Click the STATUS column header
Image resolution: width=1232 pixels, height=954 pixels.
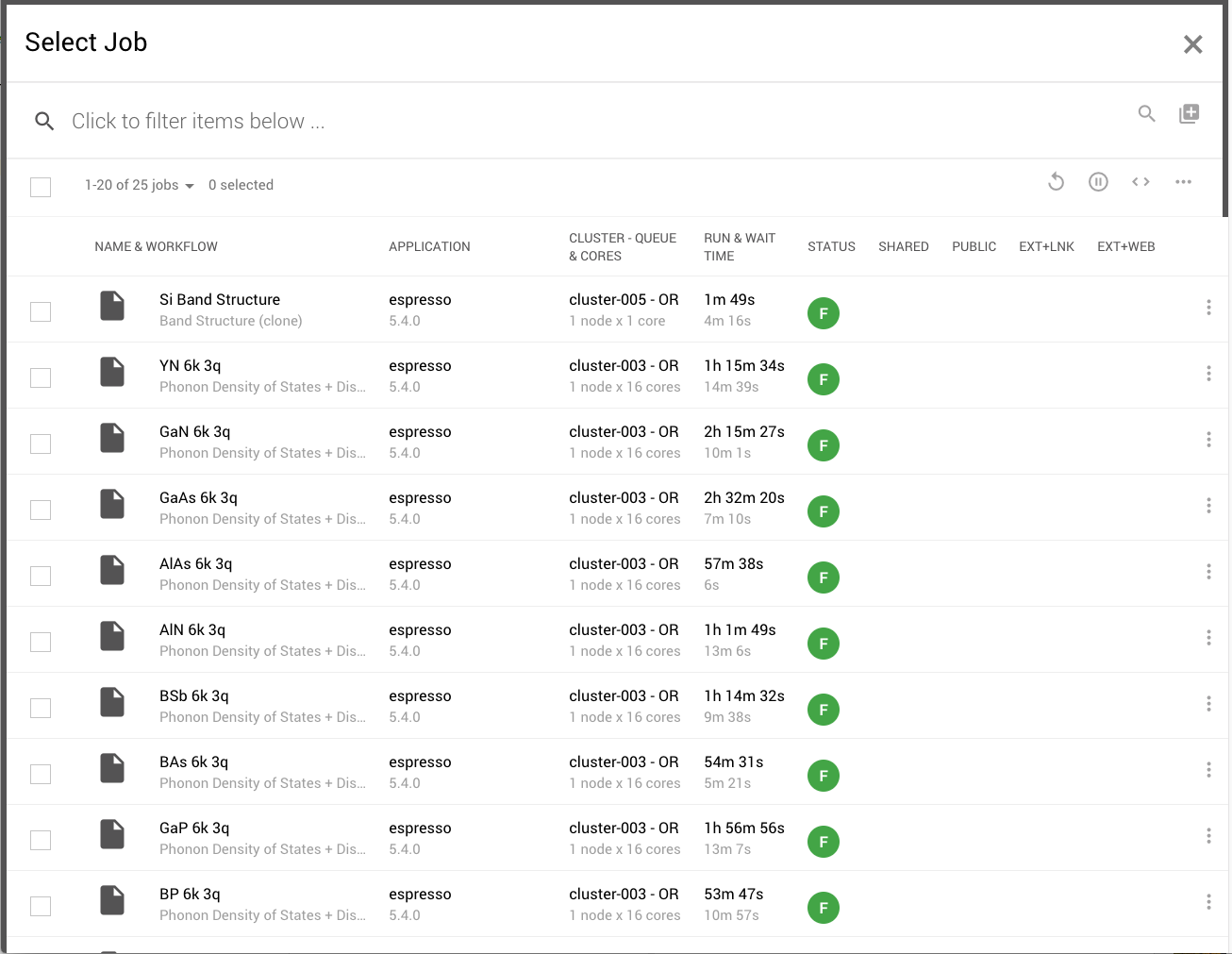[x=831, y=247]
